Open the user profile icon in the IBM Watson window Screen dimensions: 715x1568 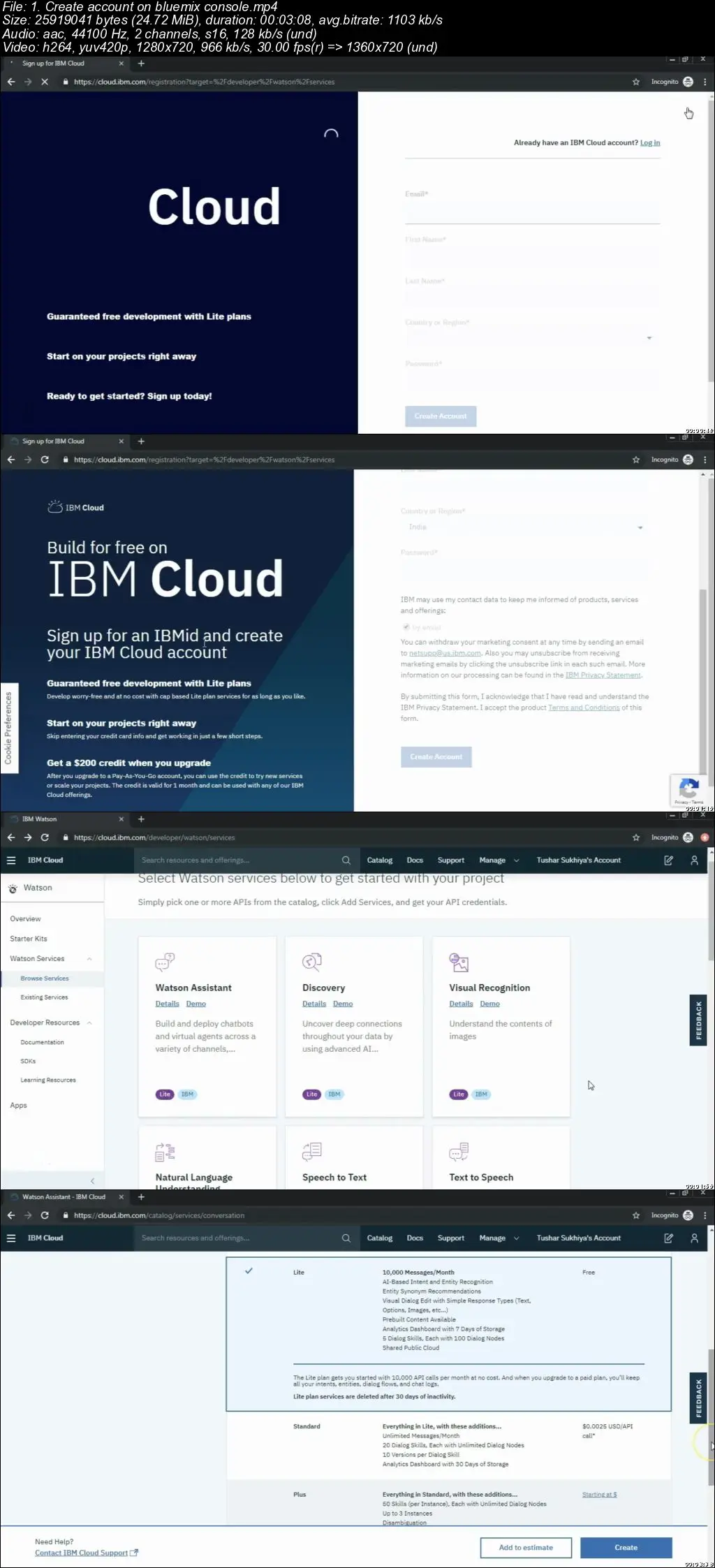tap(694, 860)
